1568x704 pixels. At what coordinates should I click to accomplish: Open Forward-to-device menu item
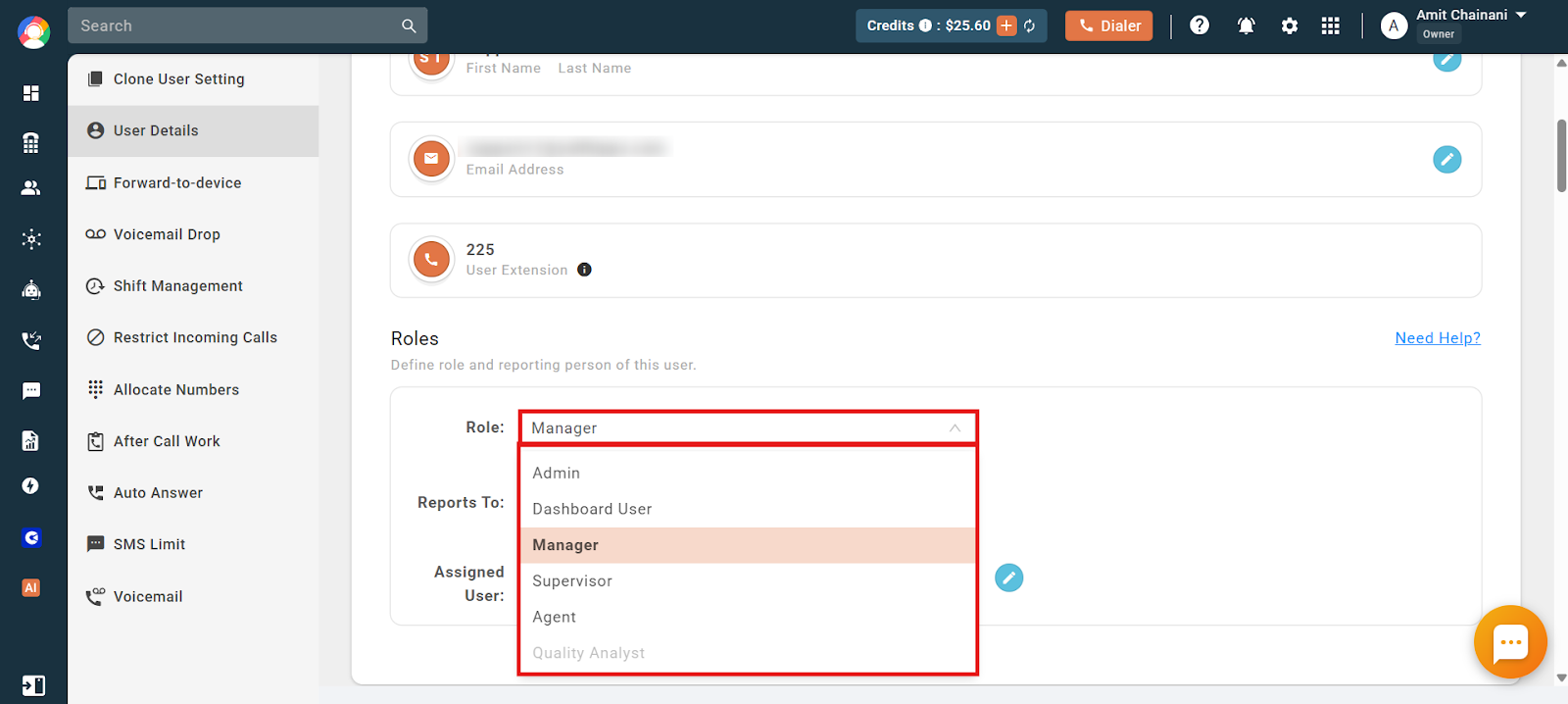pos(193,182)
